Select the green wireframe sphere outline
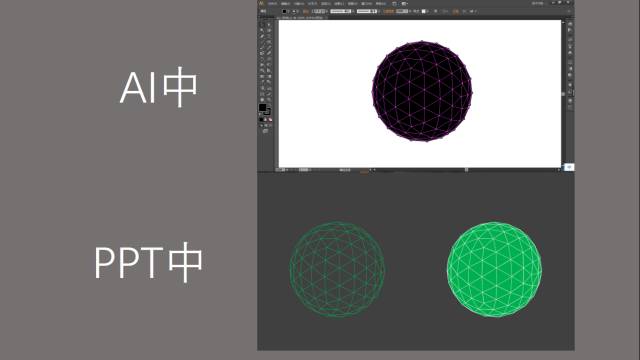 pyautogui.click(x=337, y=269)
